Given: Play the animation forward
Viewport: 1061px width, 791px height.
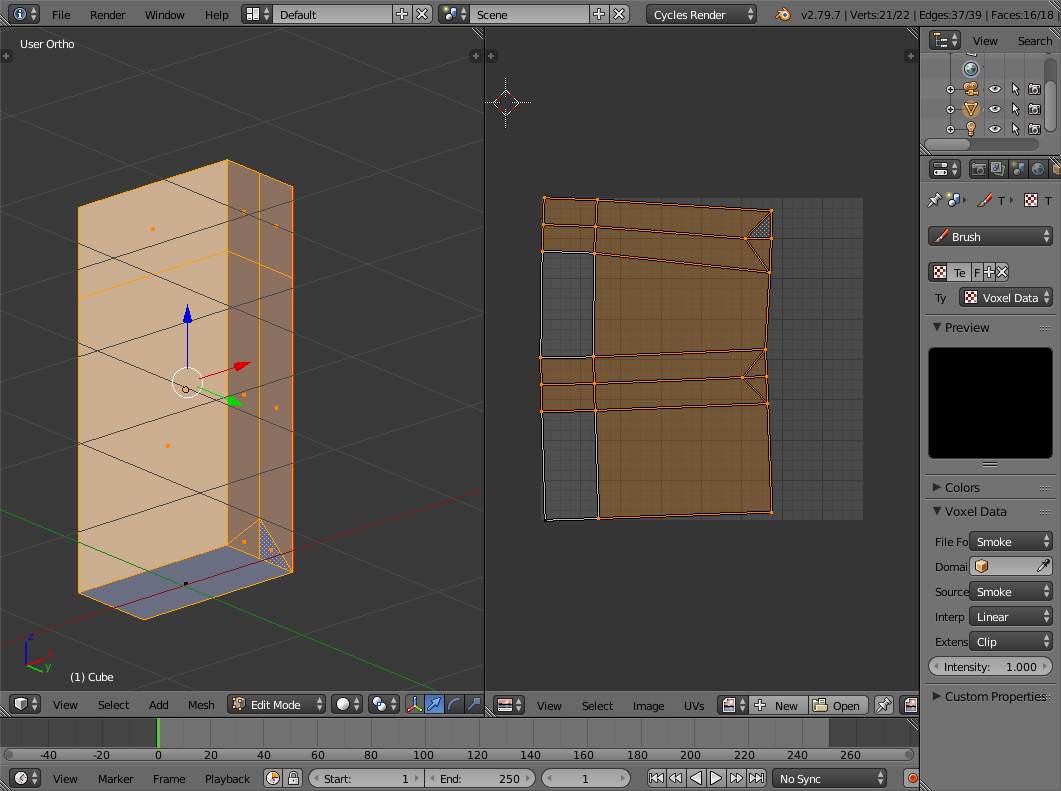Looking at the screenshot, I should tap(715, 778).
